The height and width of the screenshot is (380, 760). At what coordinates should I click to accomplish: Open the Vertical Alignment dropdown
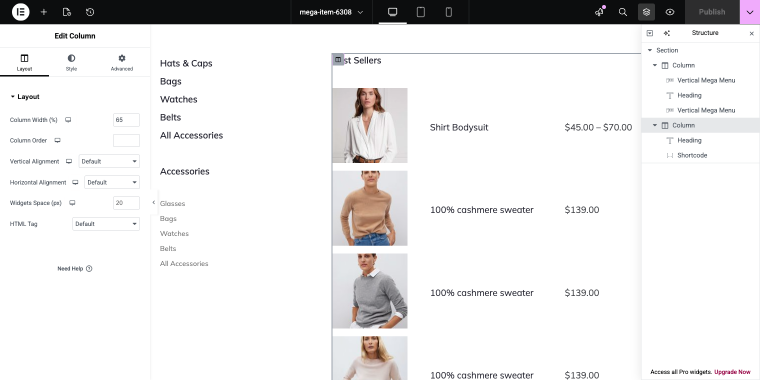(109, 161)
